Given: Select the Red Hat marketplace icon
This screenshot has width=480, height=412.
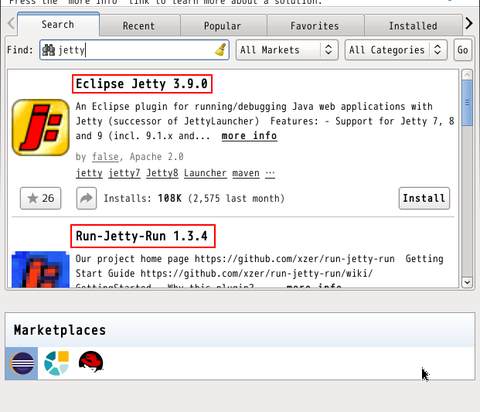Looking at the screenshot, I should [91, 362].
